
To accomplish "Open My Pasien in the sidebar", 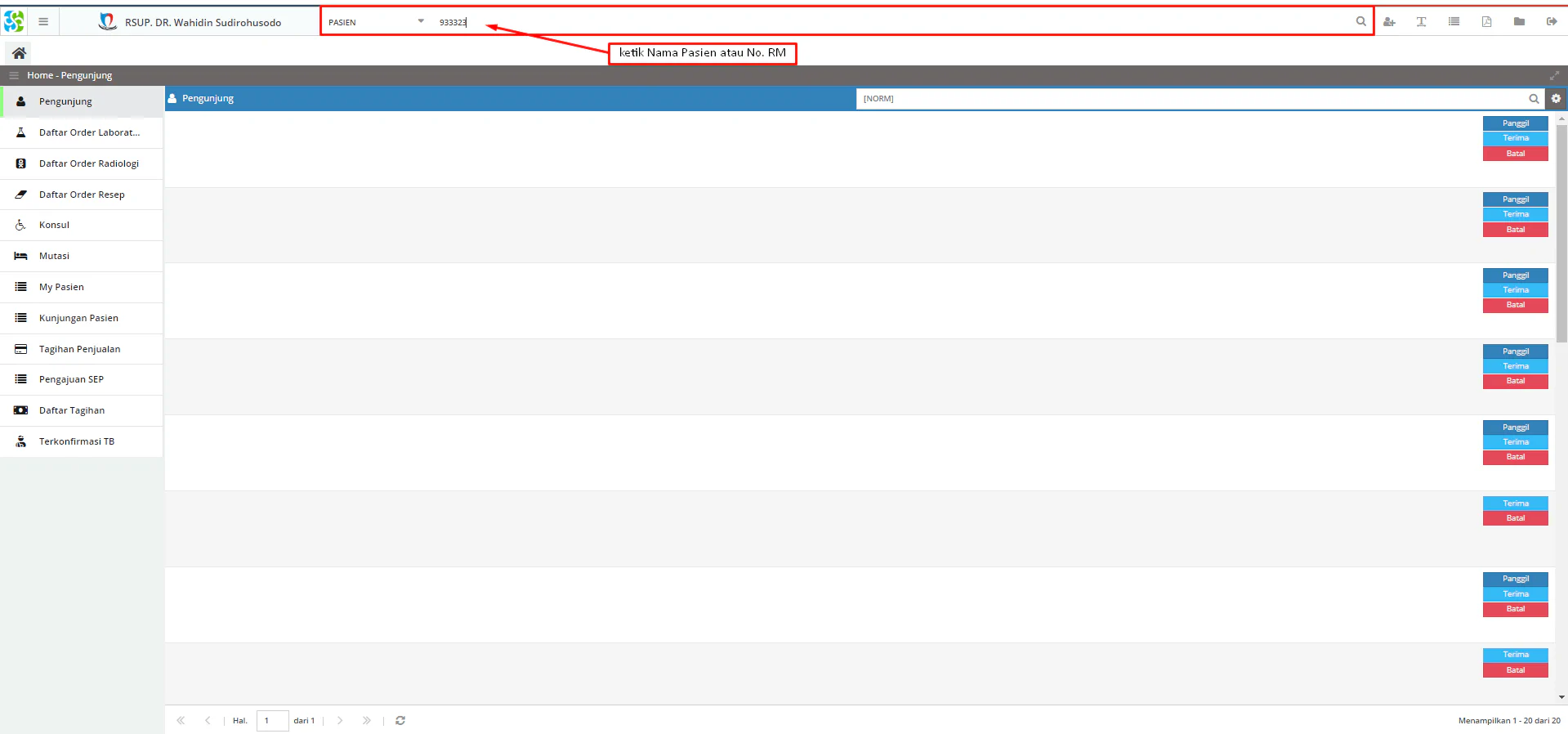I will [x=82, y=287].
